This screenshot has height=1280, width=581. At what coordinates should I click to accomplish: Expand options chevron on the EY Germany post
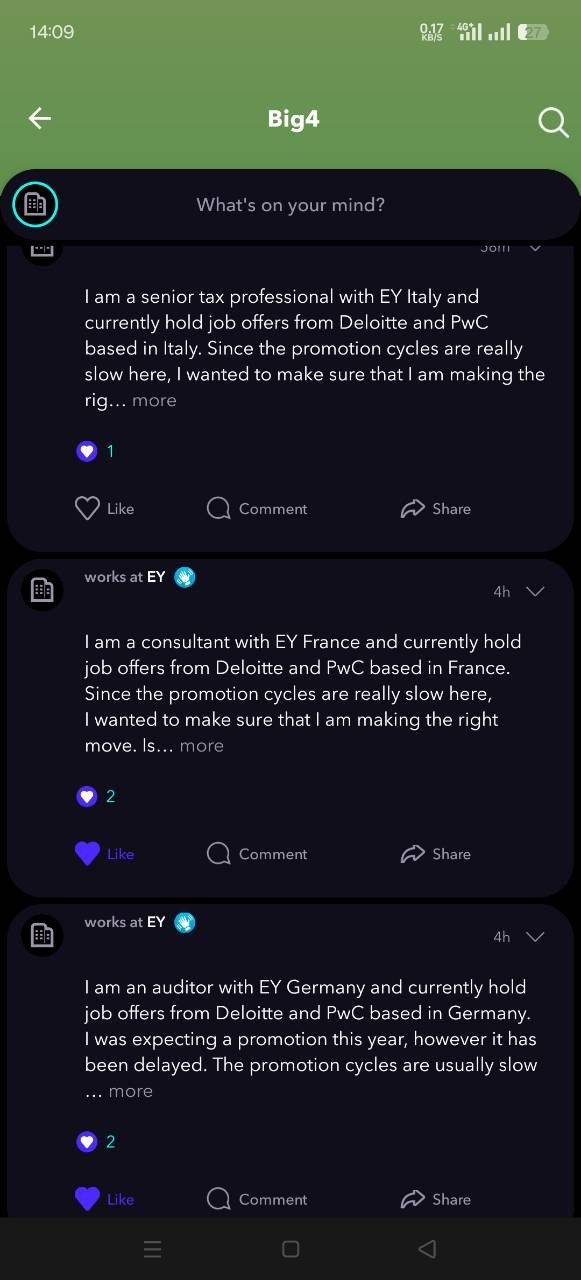[x=535, y=936]
